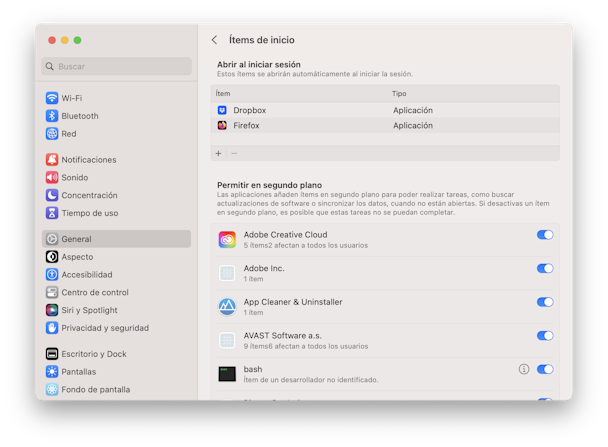
Task: Click the yellow minimize window button
Action: coord(65,40)
